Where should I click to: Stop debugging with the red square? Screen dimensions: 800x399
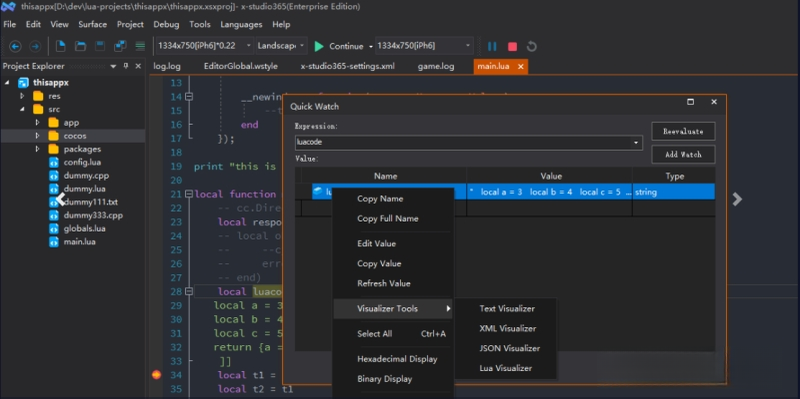coord(512,47)
